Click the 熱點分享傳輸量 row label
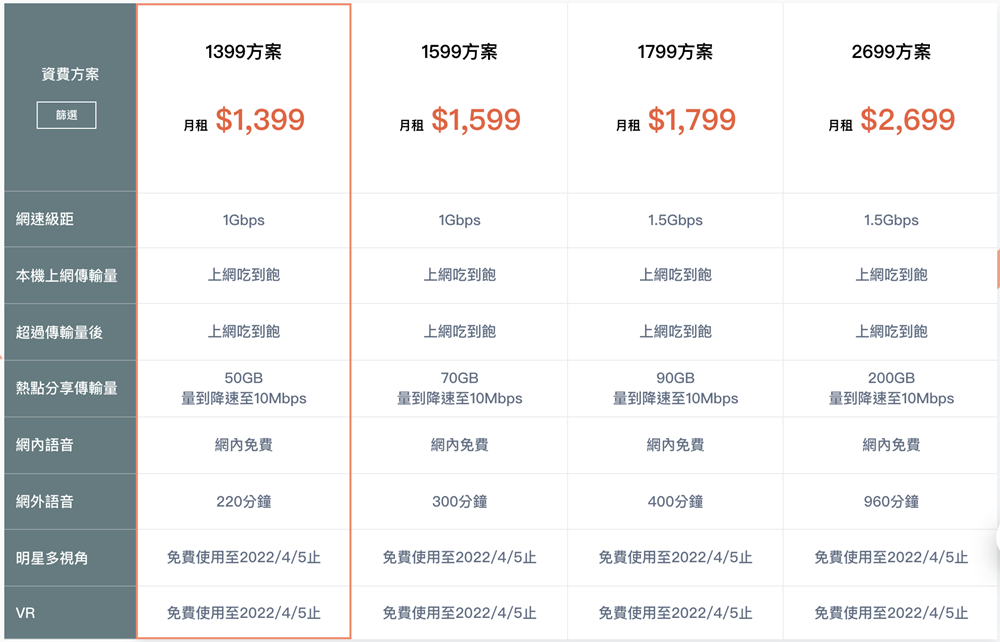 [67, 388]
